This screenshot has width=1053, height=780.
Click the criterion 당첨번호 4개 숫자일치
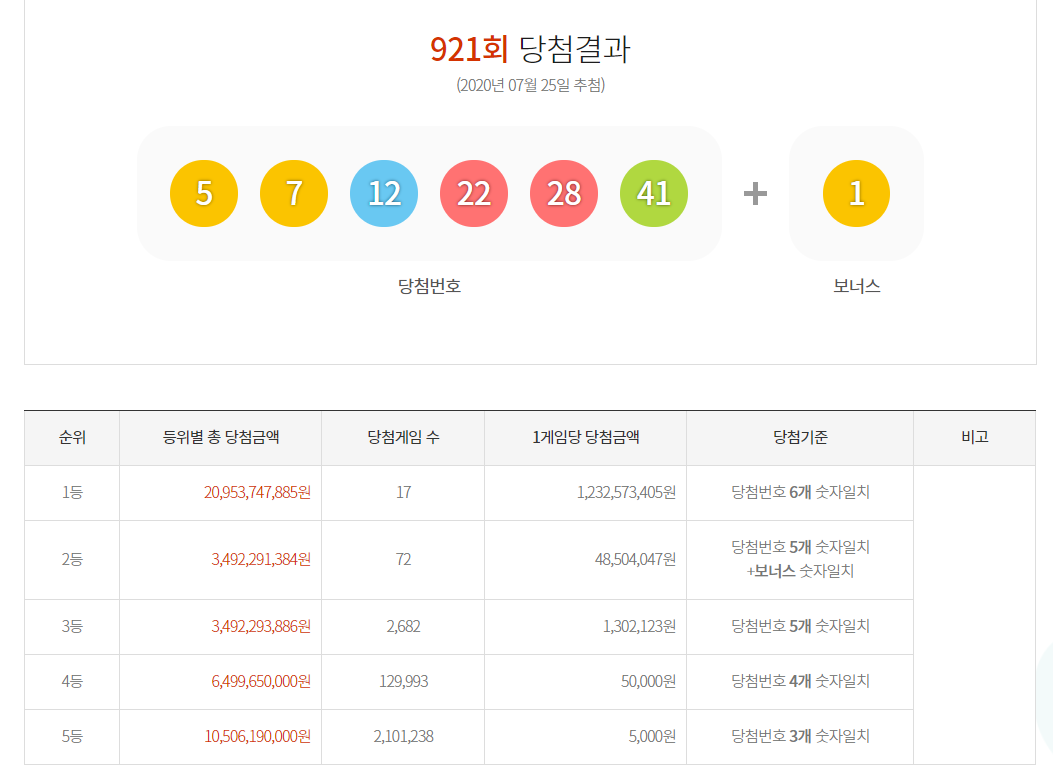(x=800, y=682)
